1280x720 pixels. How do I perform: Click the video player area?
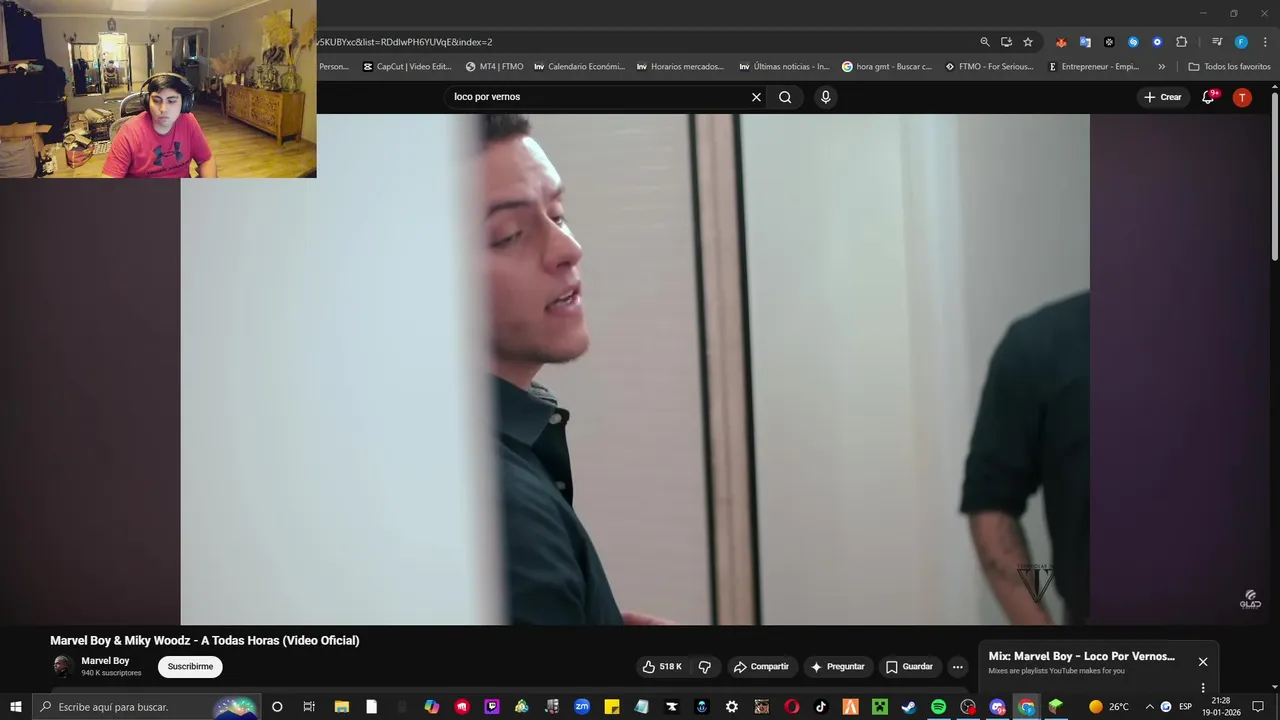click(635, 369)
